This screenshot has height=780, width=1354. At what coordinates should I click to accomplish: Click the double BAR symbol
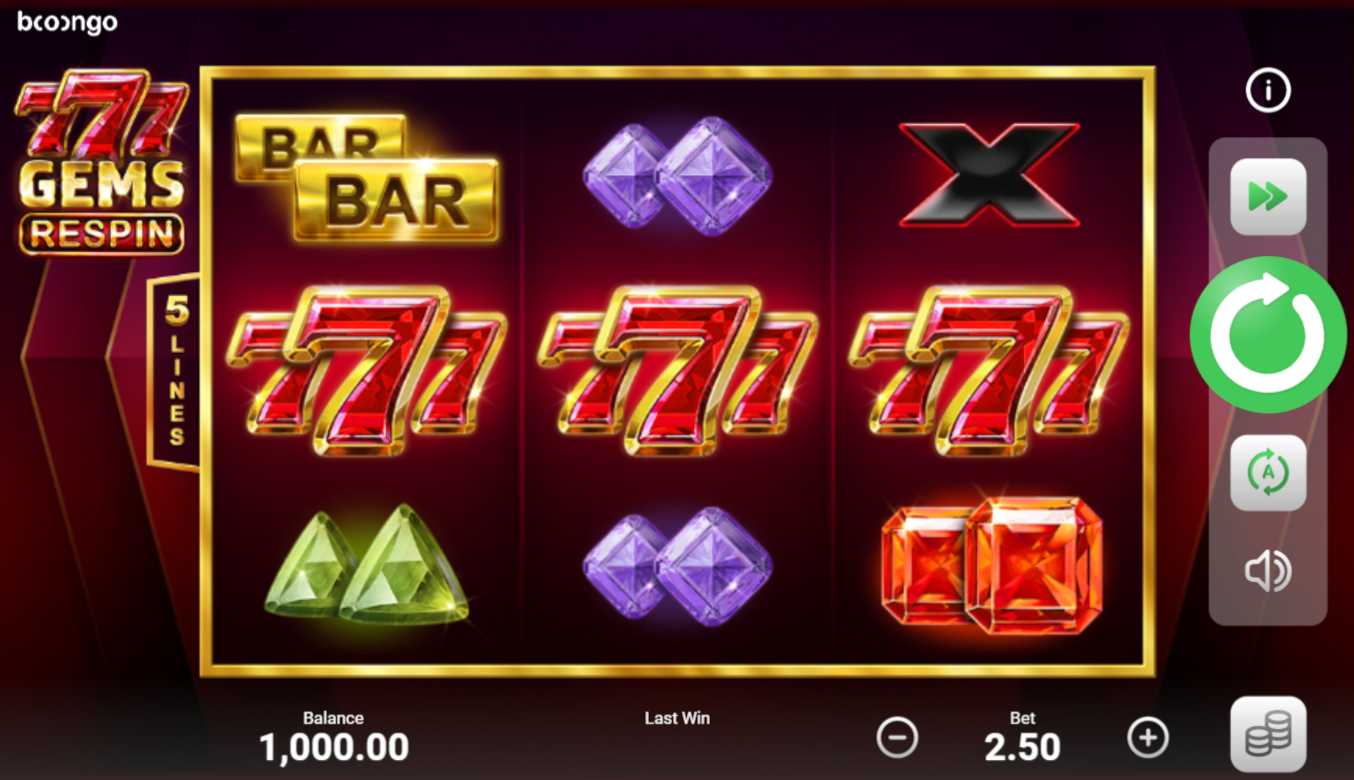click(x=367, y=177)
